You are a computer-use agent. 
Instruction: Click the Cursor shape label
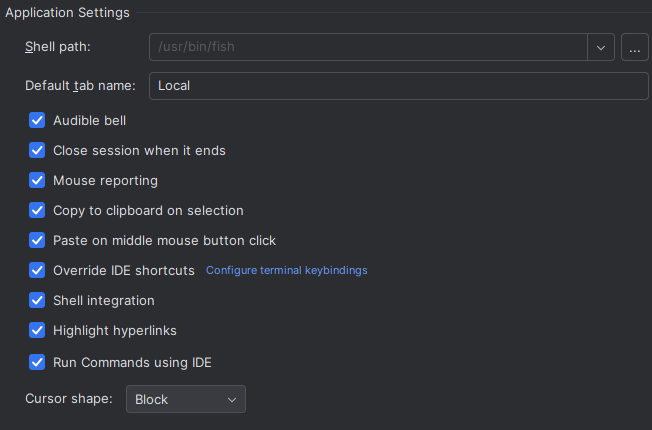pos(69,399)
